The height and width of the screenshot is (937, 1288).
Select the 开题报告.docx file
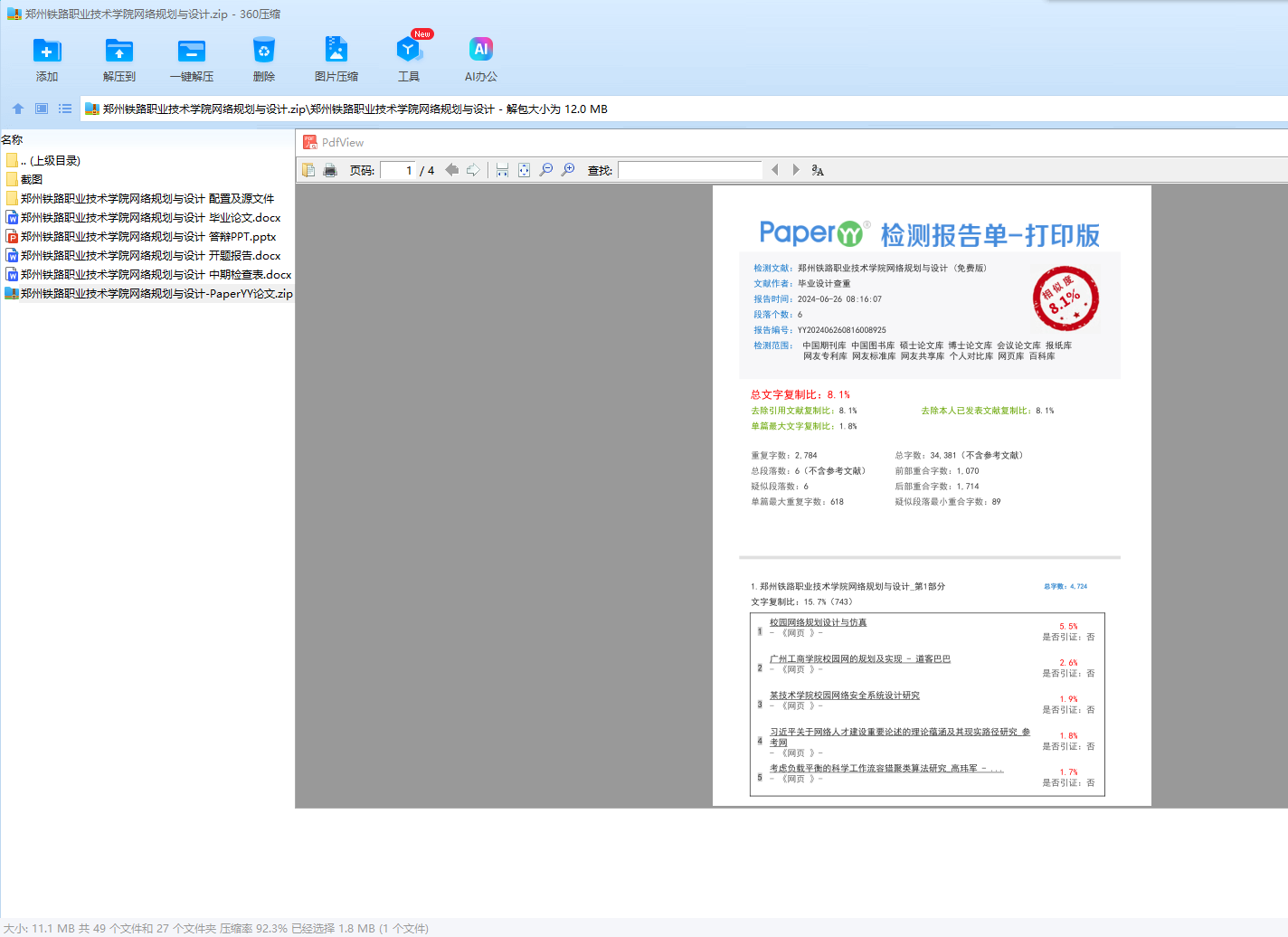coord(143,255)
